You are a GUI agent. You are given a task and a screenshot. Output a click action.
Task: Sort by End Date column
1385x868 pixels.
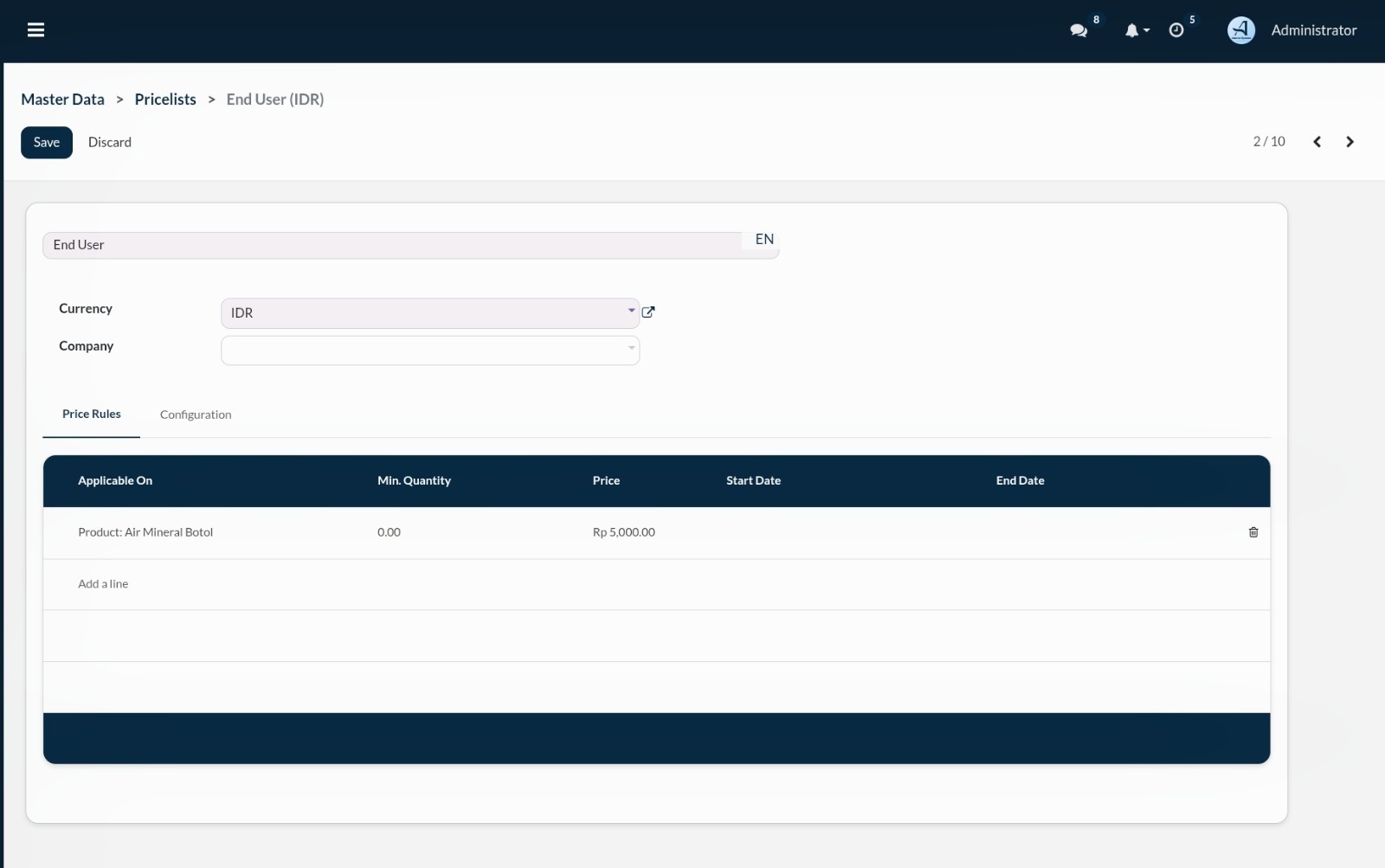click(x=1020, y=481)
